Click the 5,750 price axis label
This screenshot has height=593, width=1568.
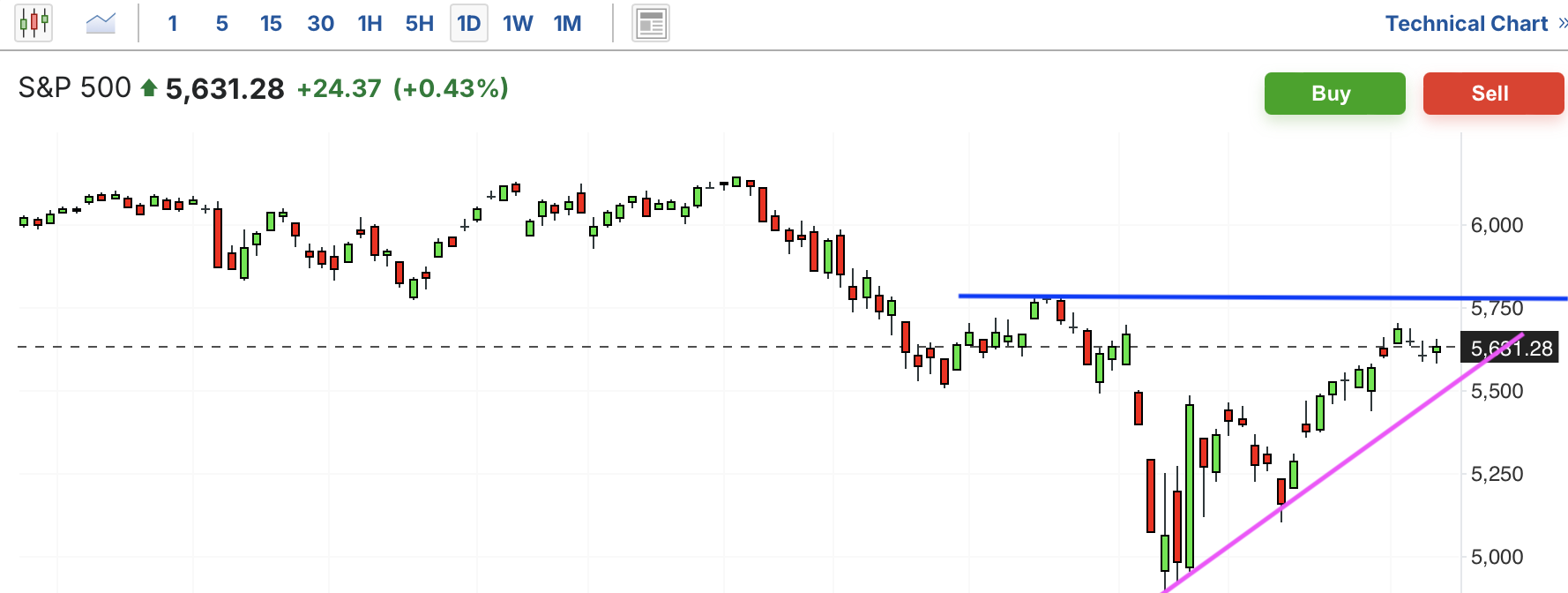click(x=1497, y=308)
